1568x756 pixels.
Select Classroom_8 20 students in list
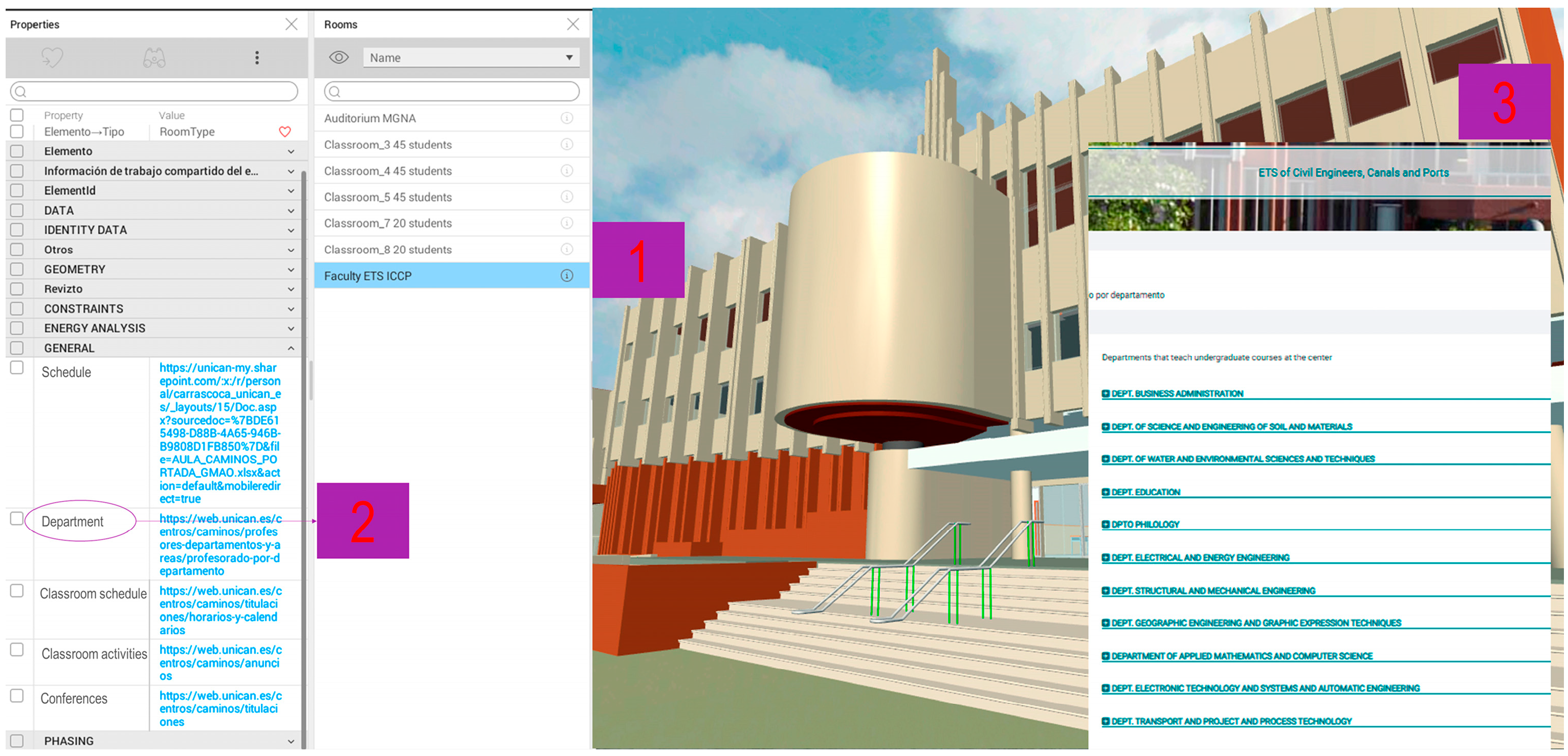click(x=388, y=250)
